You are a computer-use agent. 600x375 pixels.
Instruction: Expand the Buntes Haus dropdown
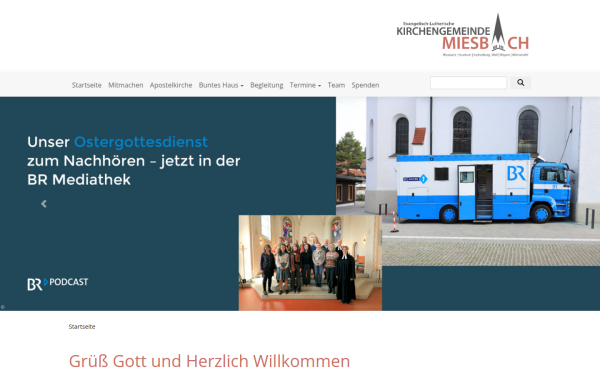click(221, 85)
